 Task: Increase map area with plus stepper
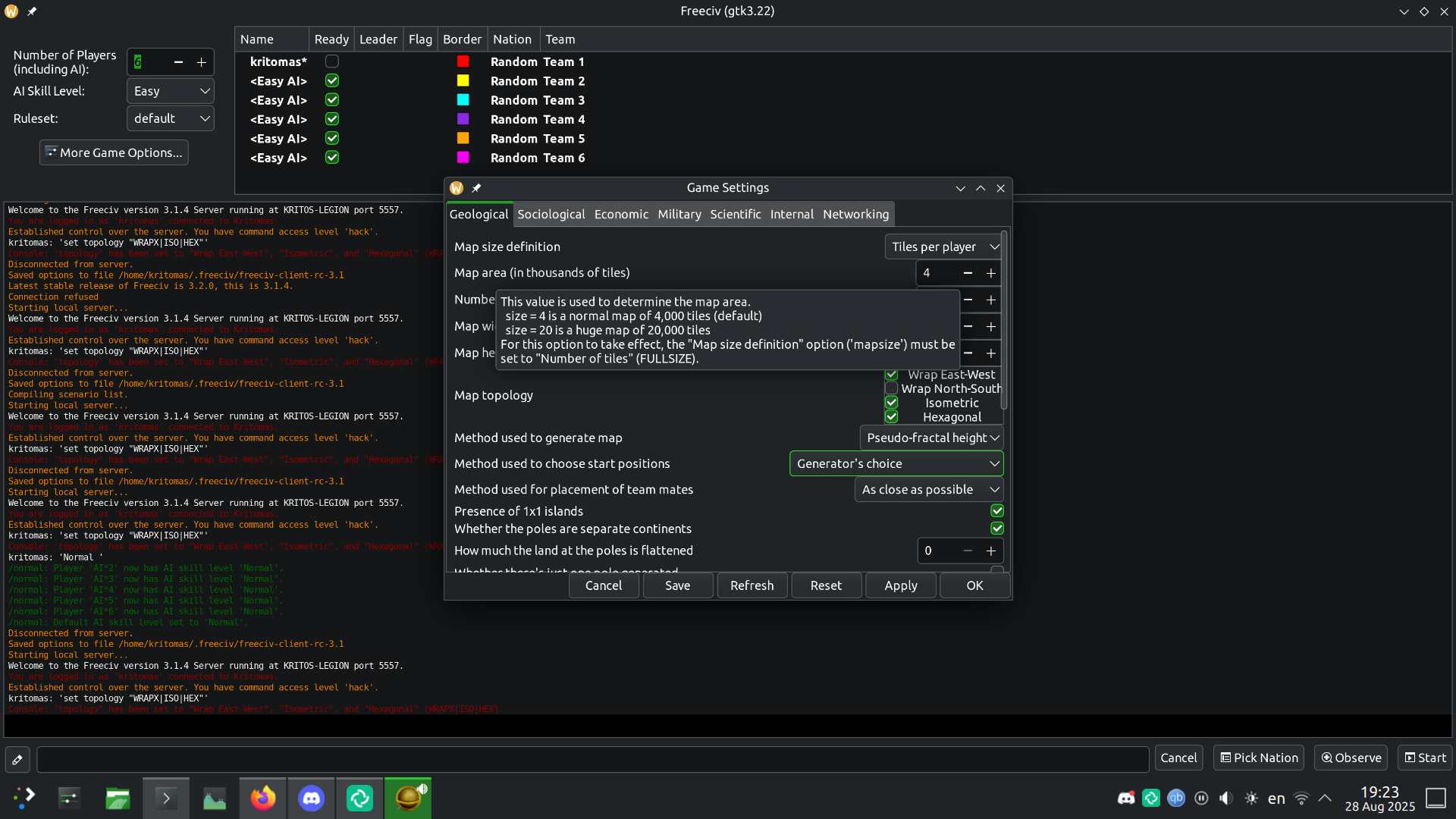tap(990, 273)
